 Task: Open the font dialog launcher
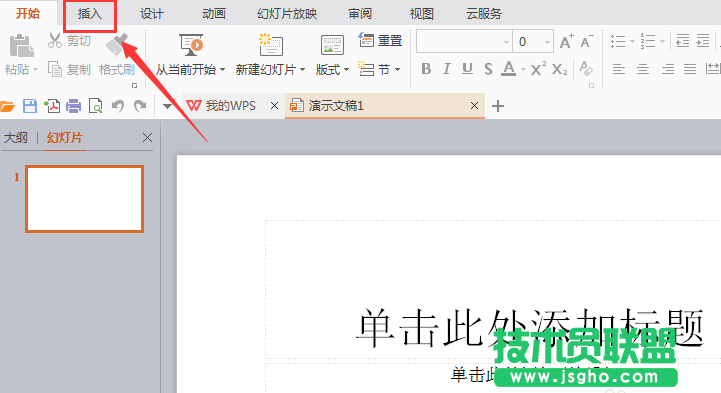tap(591, 85)
